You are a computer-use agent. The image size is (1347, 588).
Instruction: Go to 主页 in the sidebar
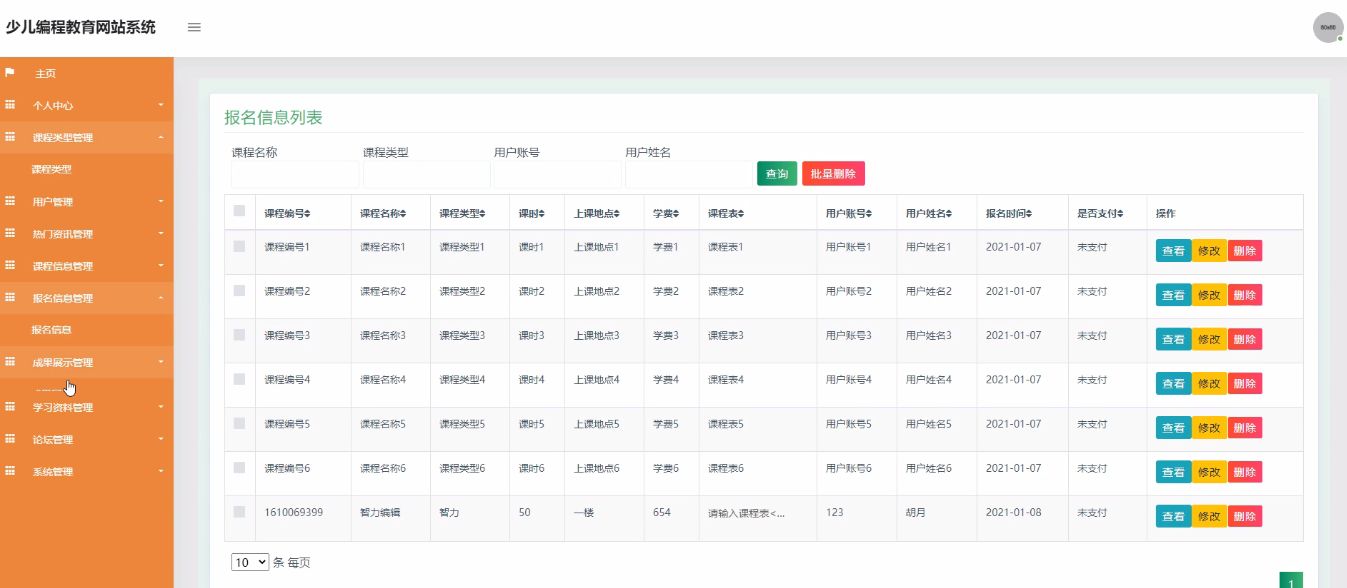pos(46,73)
